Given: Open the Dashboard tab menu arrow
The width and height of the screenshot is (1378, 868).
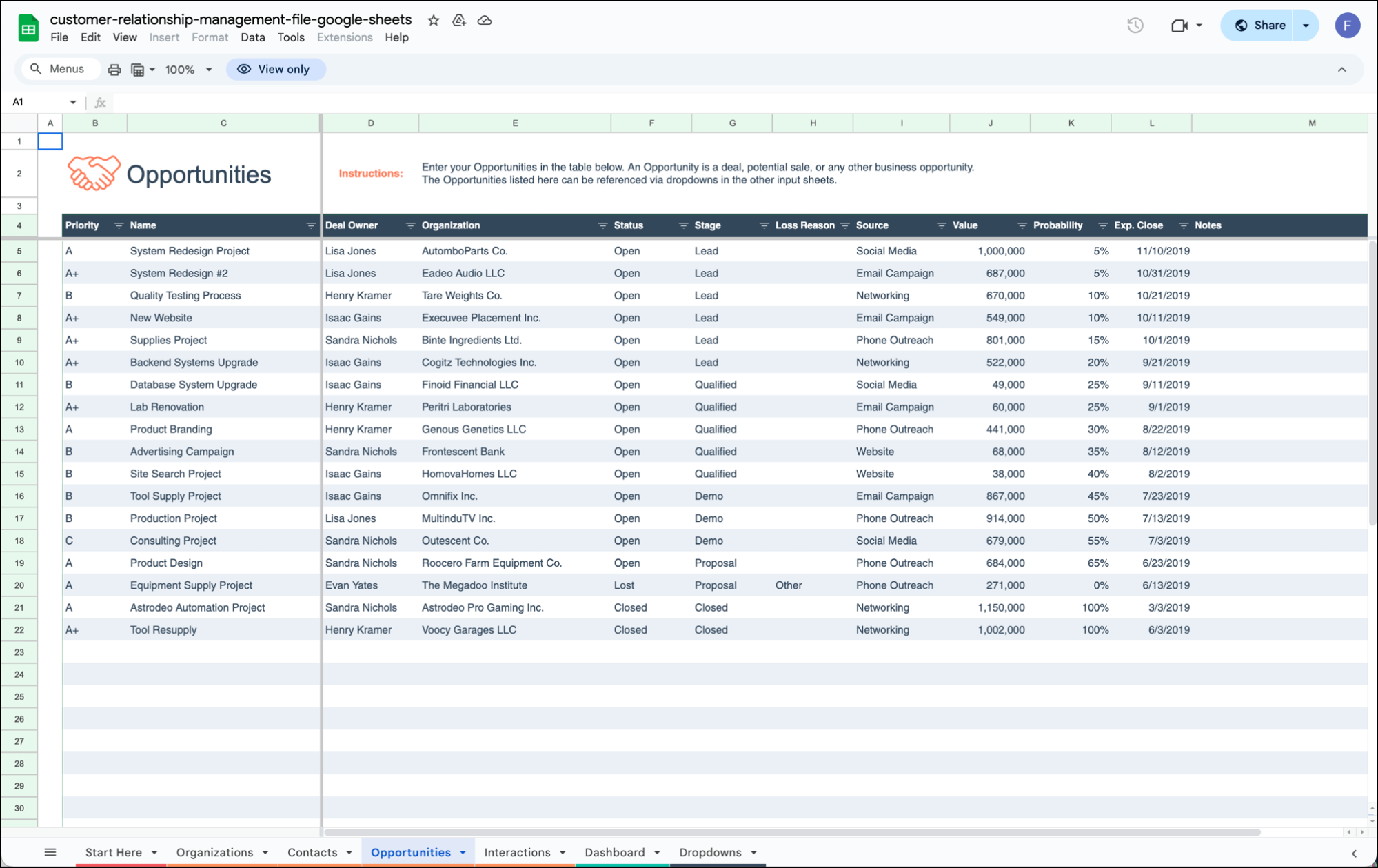Looking at the screenshot, I should pos(657,853).
